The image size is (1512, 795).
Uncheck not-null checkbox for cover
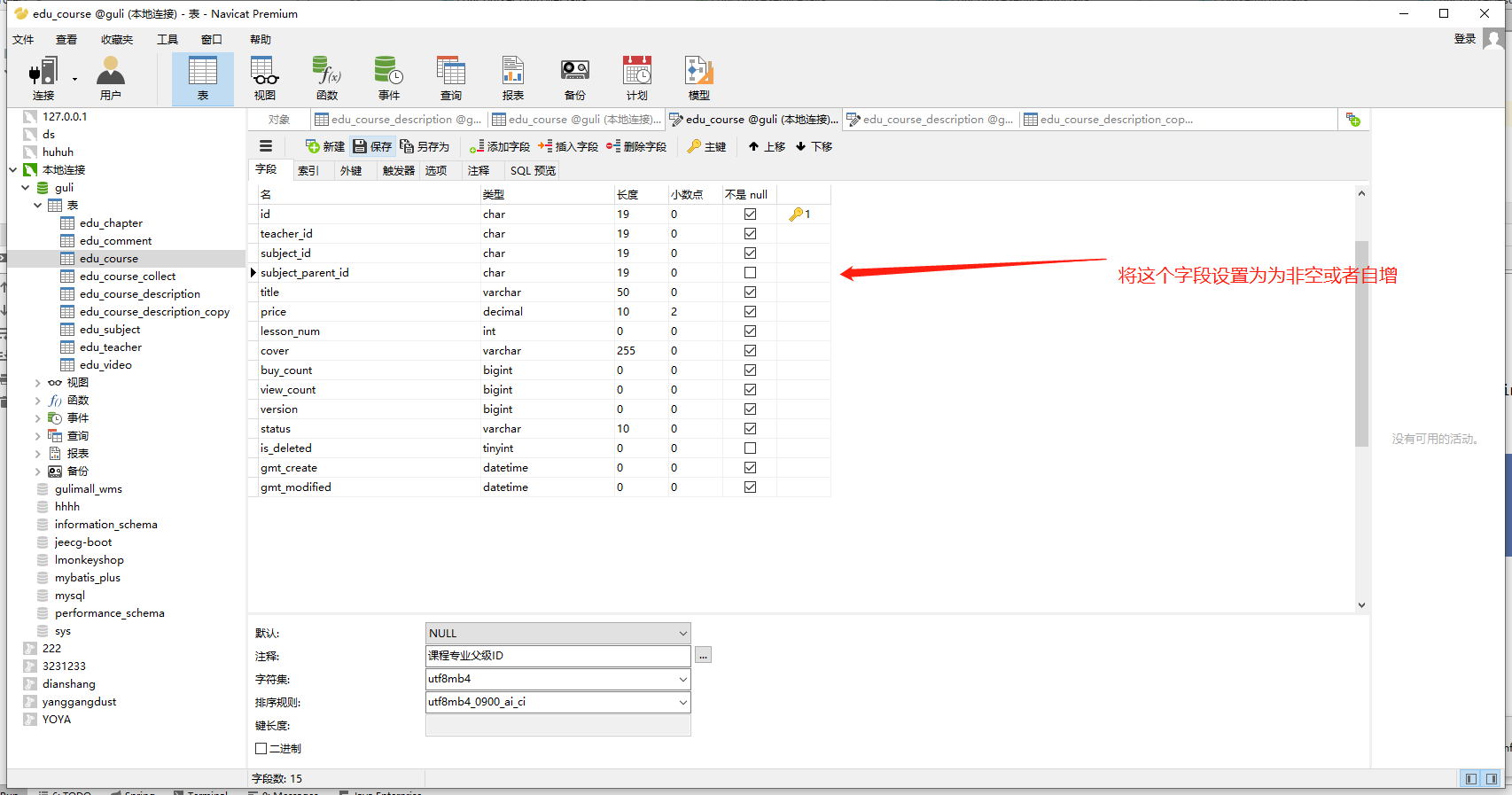point(750,350)
